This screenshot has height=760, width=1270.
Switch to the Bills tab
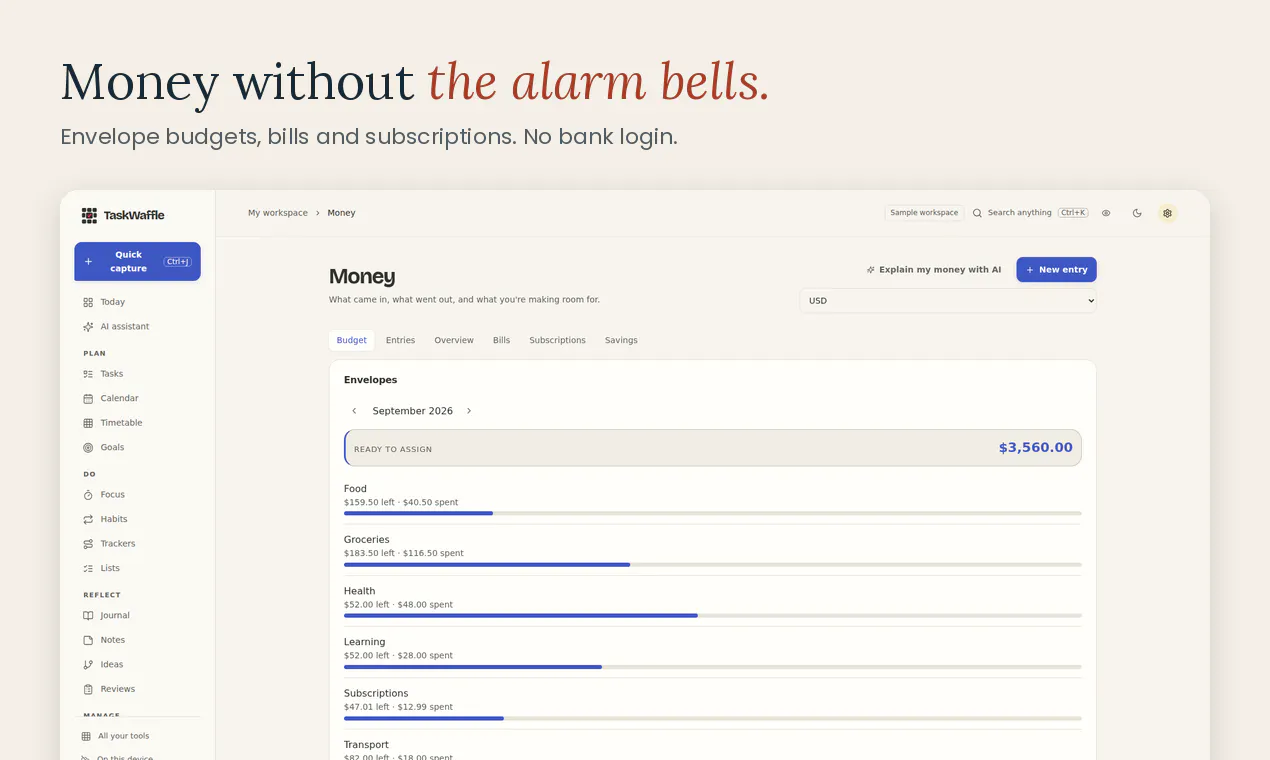tap(501, 340)
